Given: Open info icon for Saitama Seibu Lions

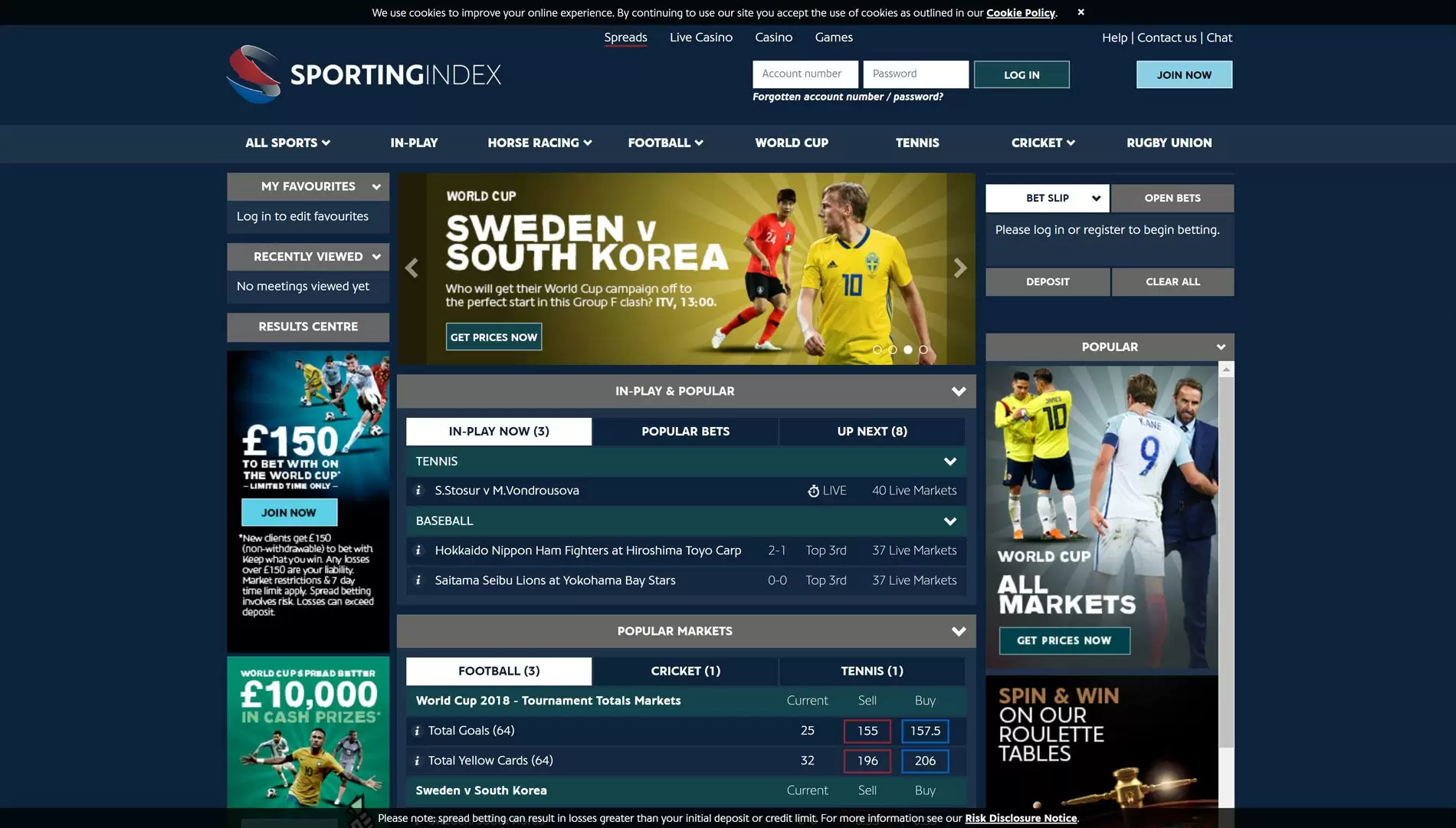Looking at the screenshot, I should tap(418, 580).
